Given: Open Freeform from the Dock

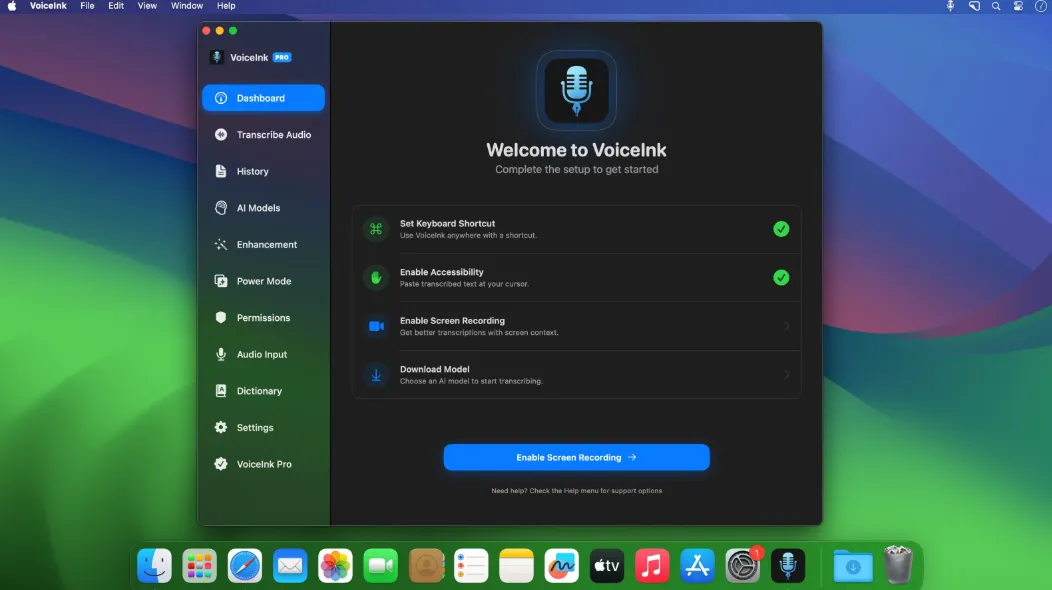Looking at the screenshot, I should [562, 566].
